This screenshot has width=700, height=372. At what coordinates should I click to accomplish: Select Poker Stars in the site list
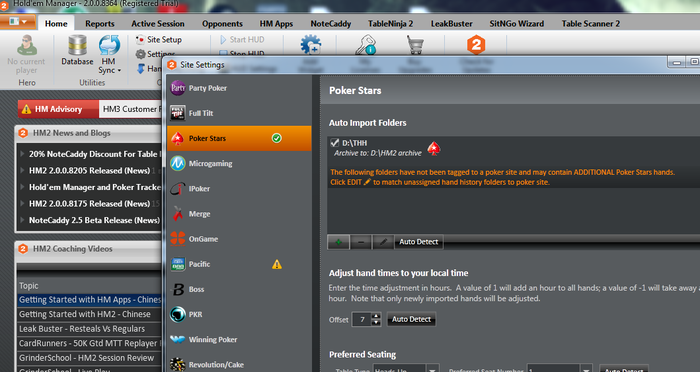coord(239,138)
